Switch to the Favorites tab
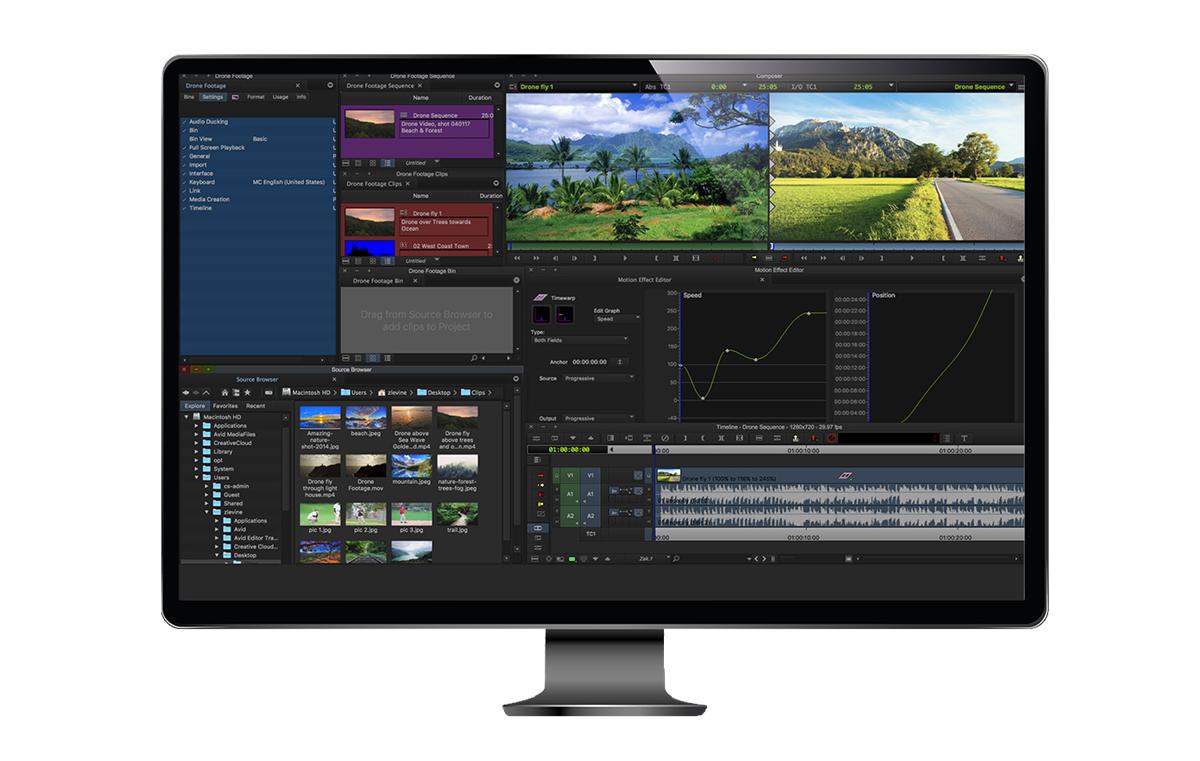The width and height of the screenshot is (1200, 761). (x=225, y=406)
